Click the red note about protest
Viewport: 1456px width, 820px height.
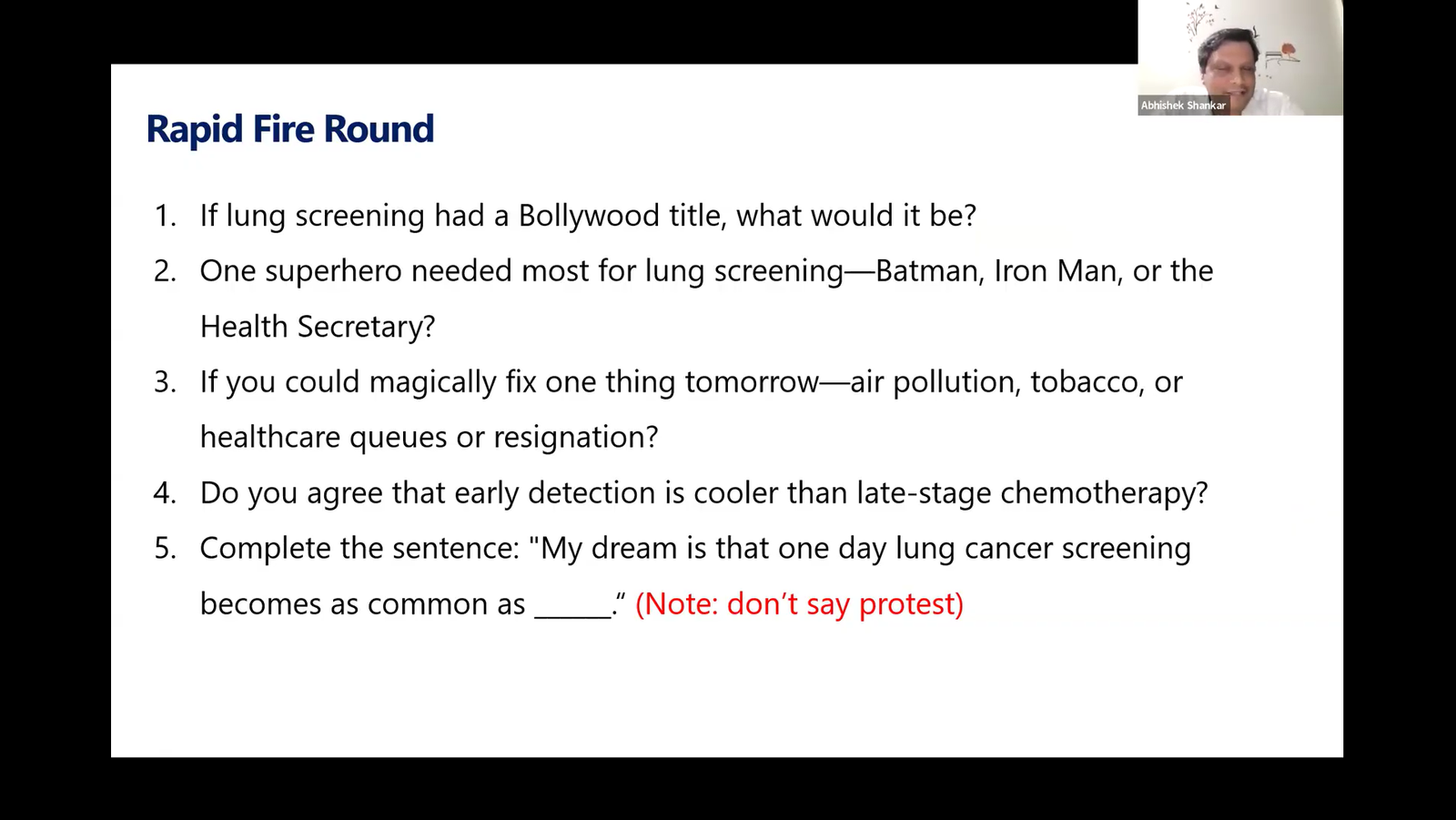[799, 604]
